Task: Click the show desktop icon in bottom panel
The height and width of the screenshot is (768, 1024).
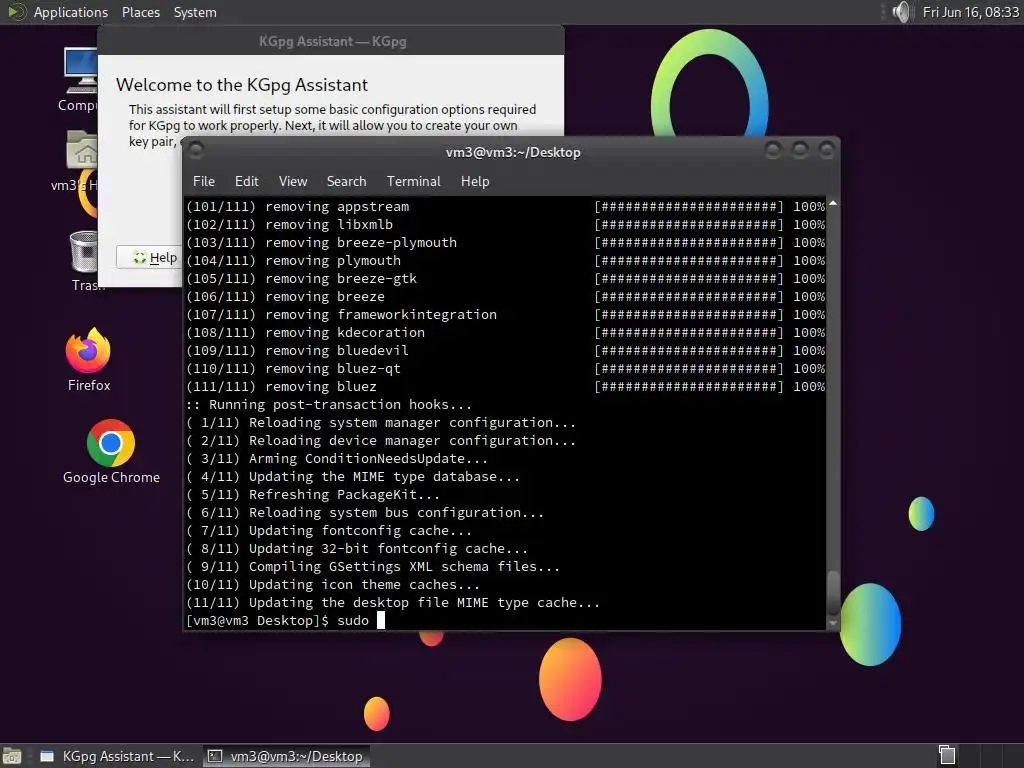Action: [x=12, y=756]
